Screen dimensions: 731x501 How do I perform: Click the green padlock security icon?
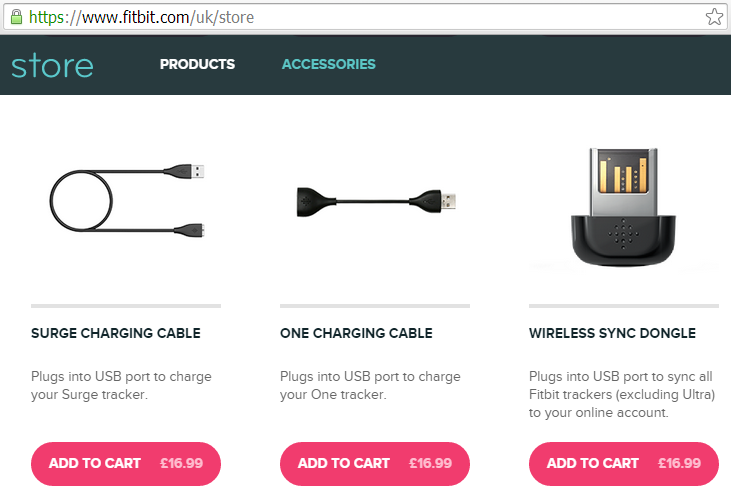click(x=15, y=17)
